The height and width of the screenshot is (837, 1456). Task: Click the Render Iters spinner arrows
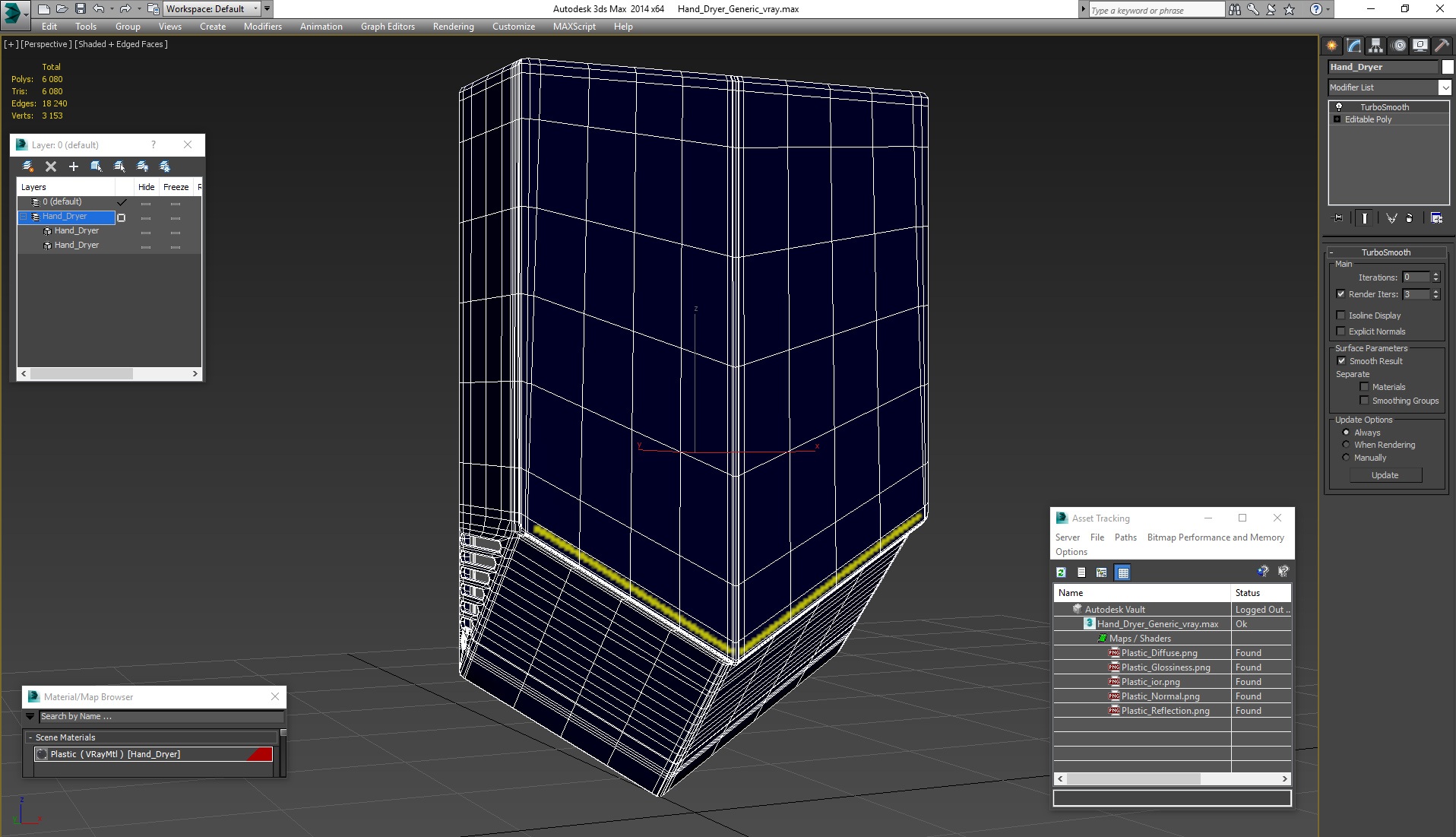tap(1436, 294)
